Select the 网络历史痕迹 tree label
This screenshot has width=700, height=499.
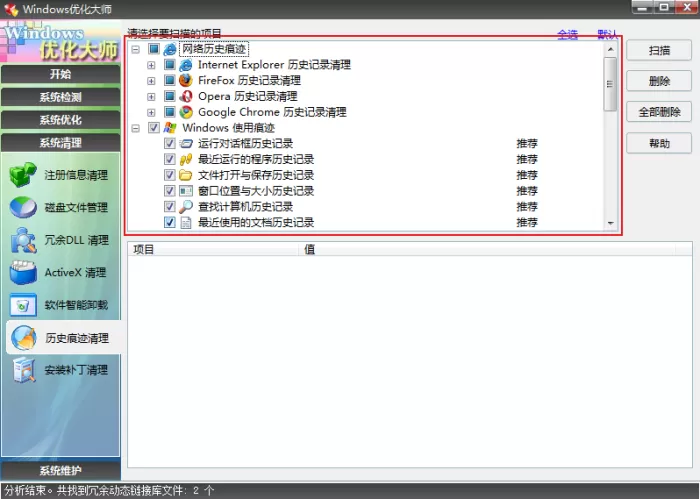click(214, 49)
